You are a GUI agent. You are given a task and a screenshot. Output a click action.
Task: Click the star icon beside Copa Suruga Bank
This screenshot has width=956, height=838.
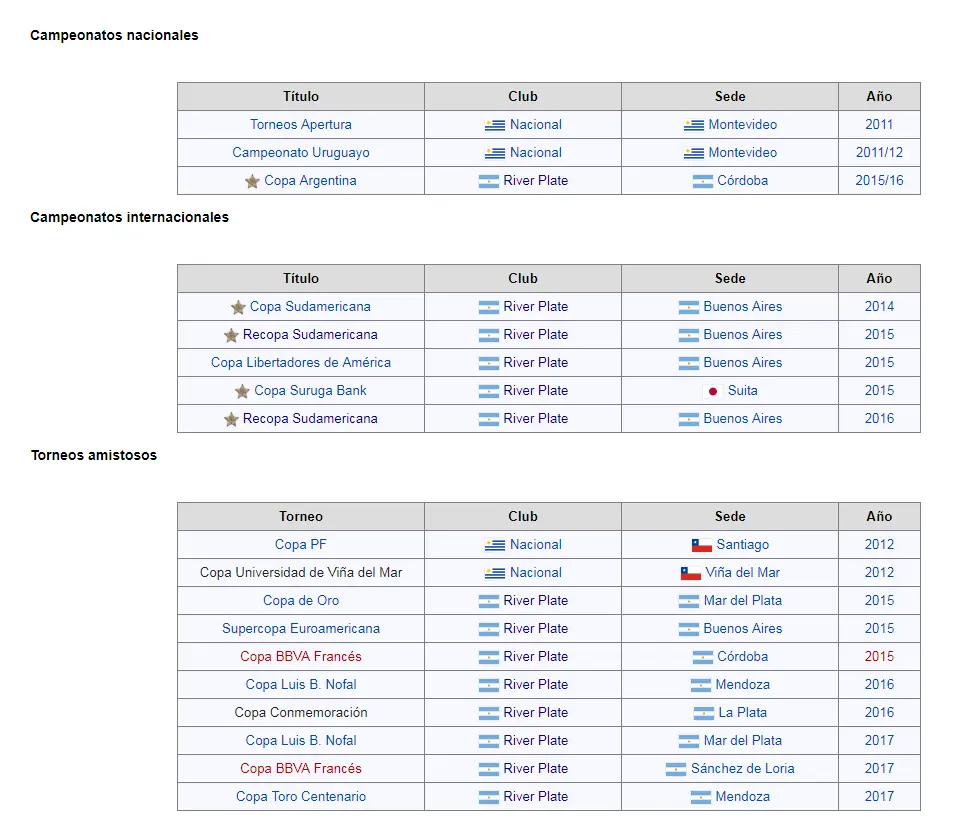click(243, 391)
